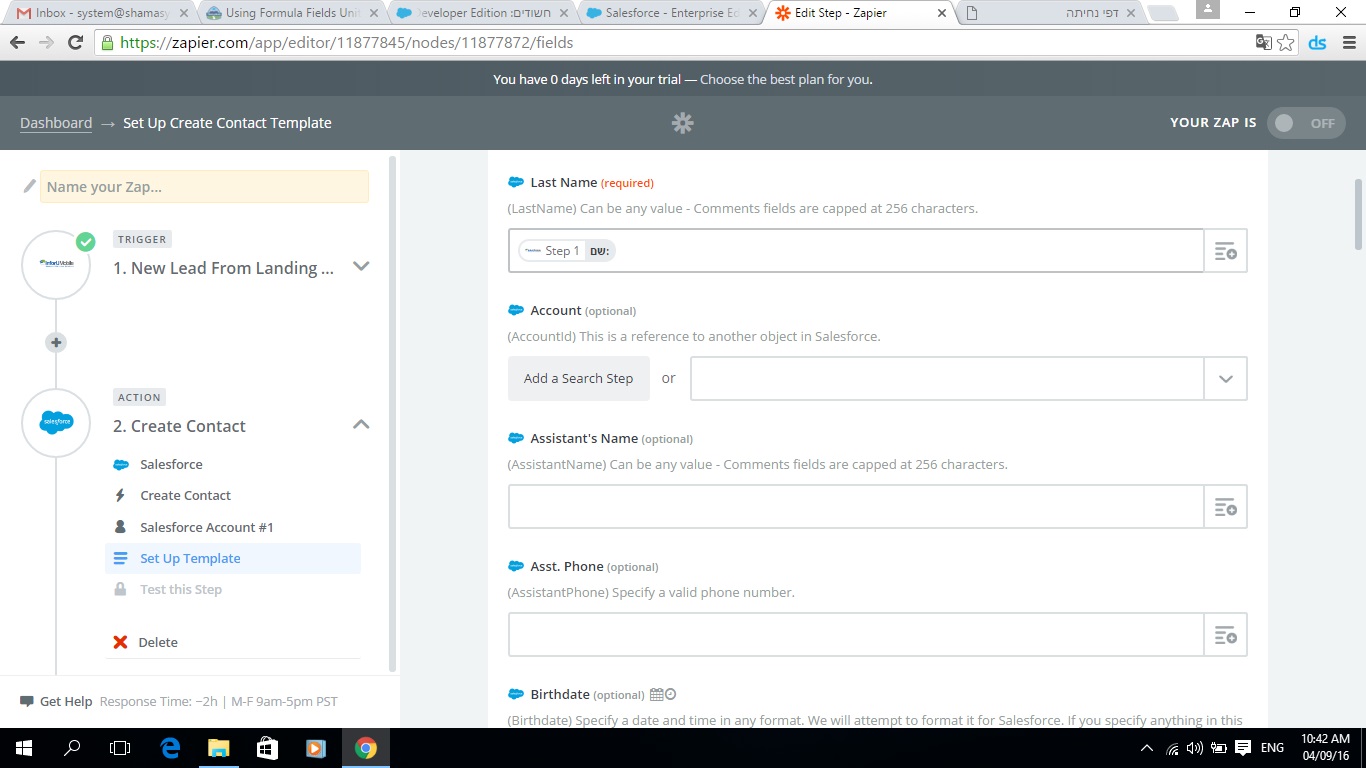Click the Zapier asterisk logo in header
Screen dimensions: 1366x768
683,123
